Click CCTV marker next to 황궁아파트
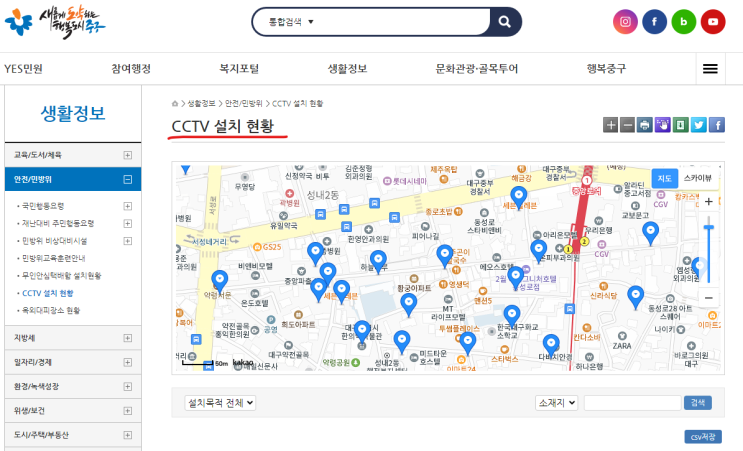The width and height of the screenshot is (743, 451). [408, 305]
